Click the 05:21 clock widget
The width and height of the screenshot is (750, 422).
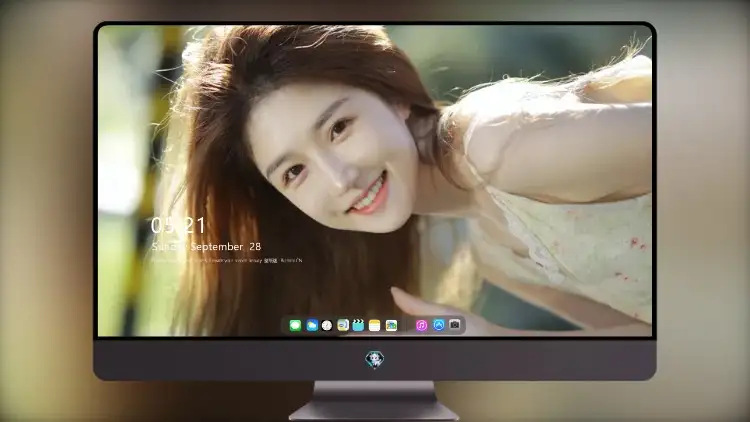178,225
